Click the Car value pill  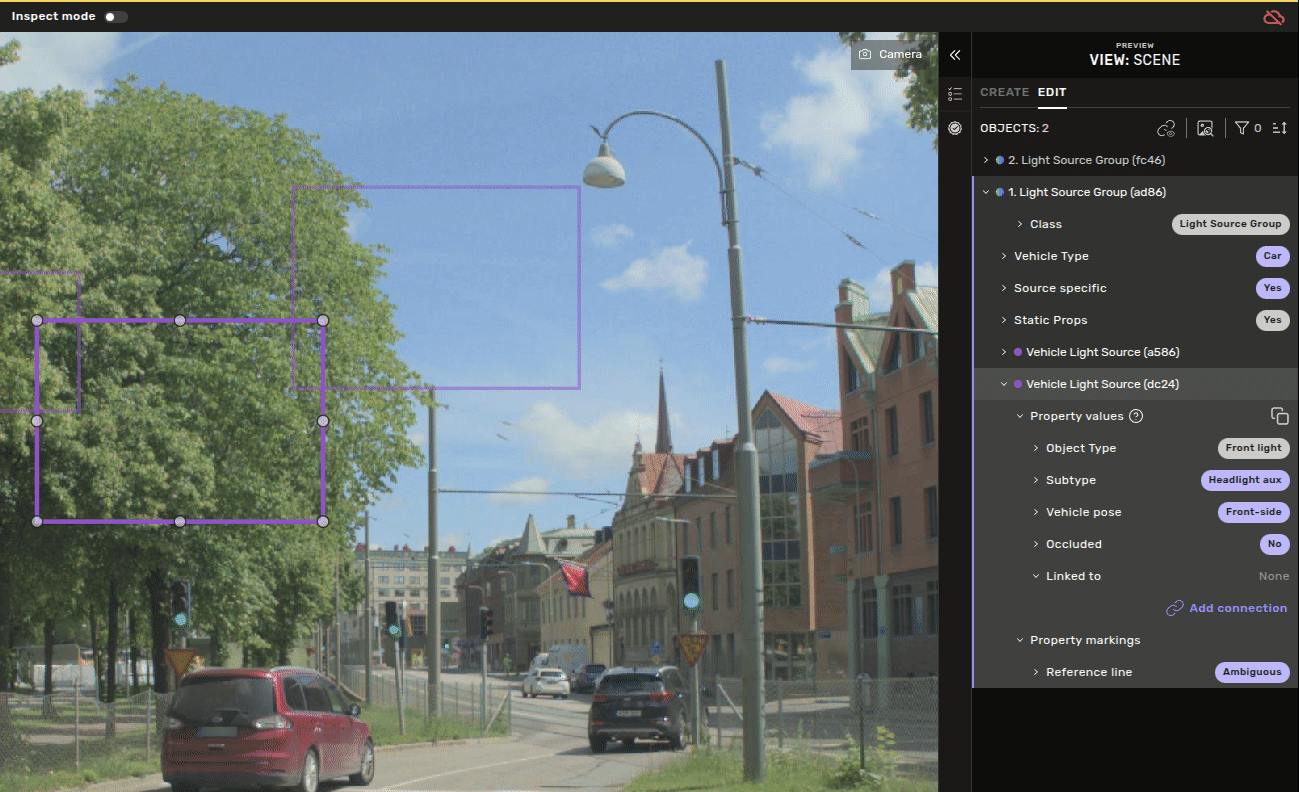tap(1272, 256)
